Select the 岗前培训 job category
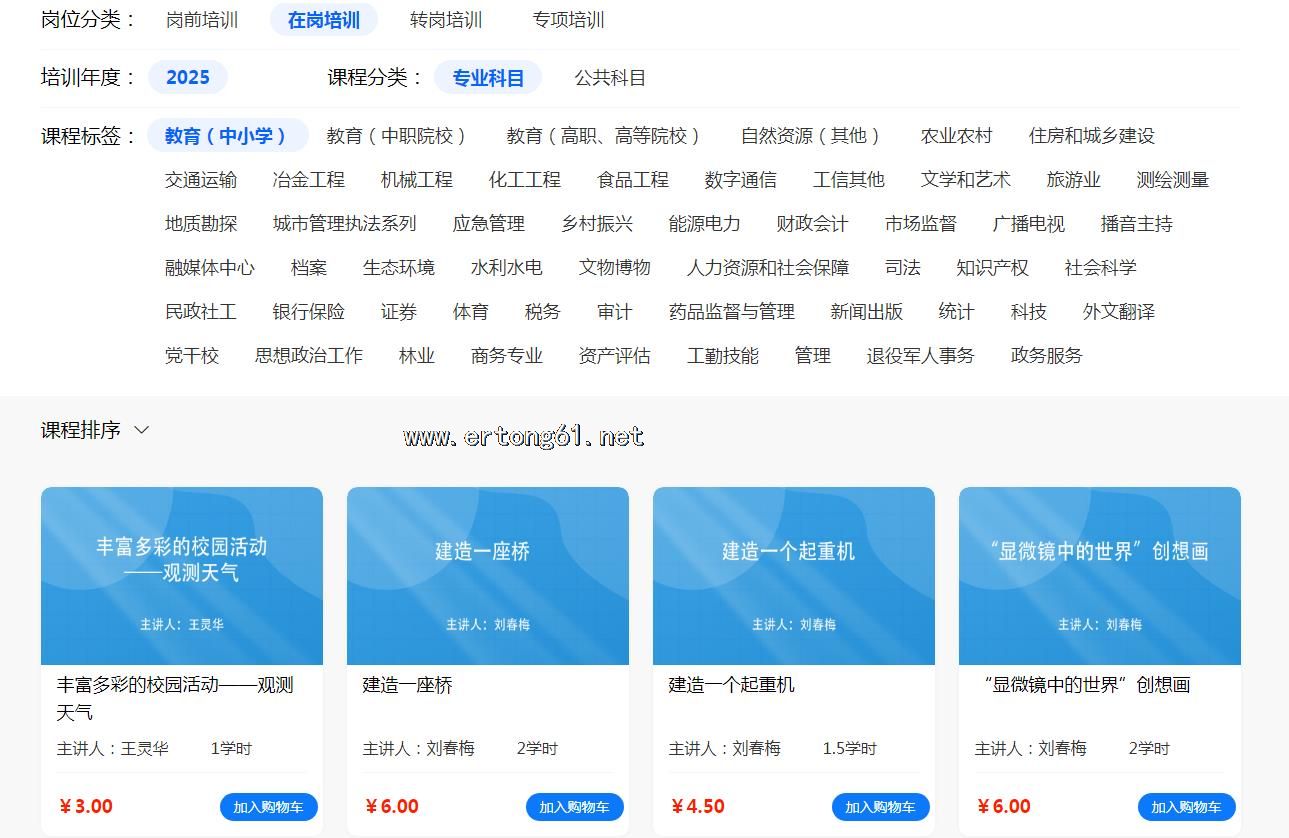1289x838 pixels. click(x=202, y=20)
